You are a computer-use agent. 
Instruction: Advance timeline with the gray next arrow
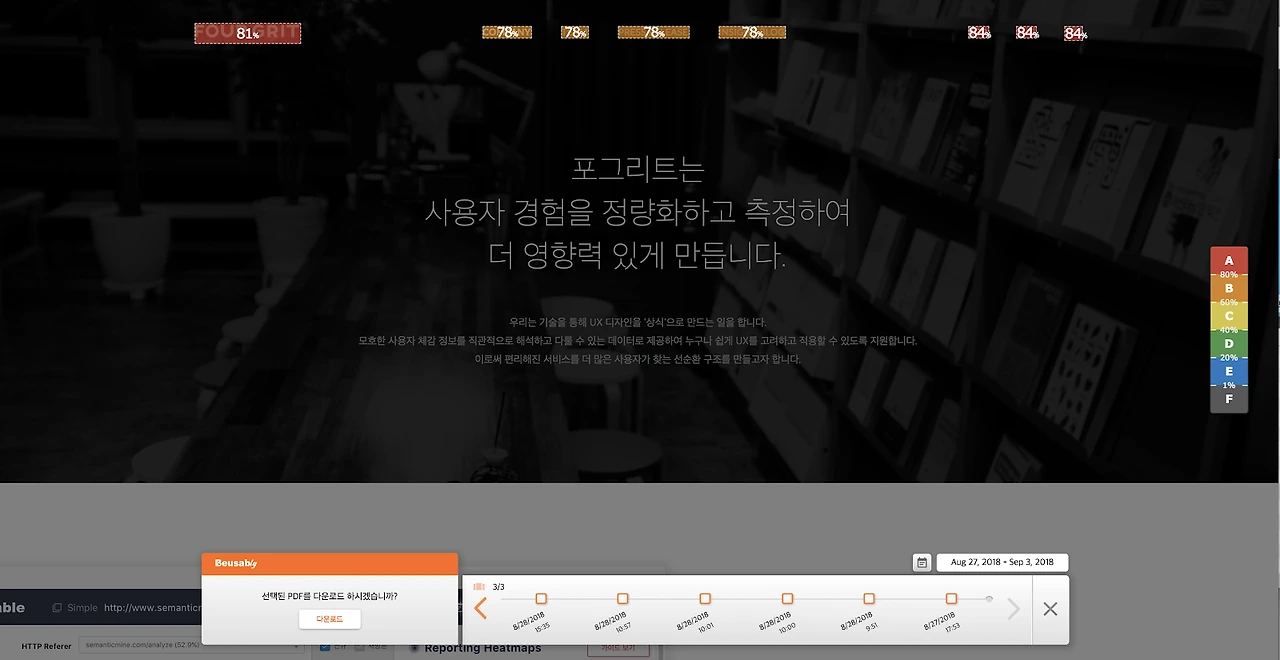(1013, 608)
